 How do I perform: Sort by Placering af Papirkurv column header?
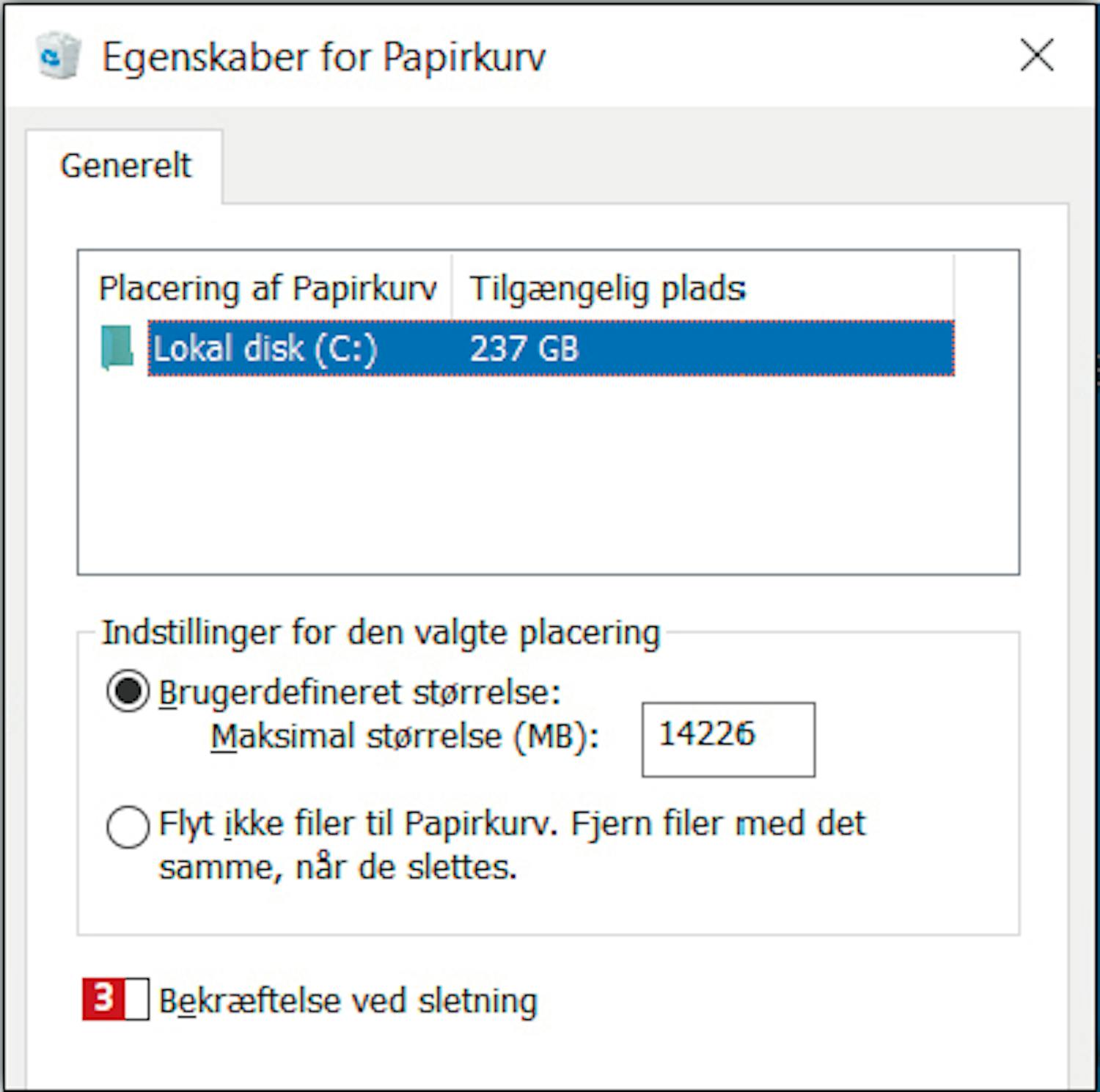267,287
